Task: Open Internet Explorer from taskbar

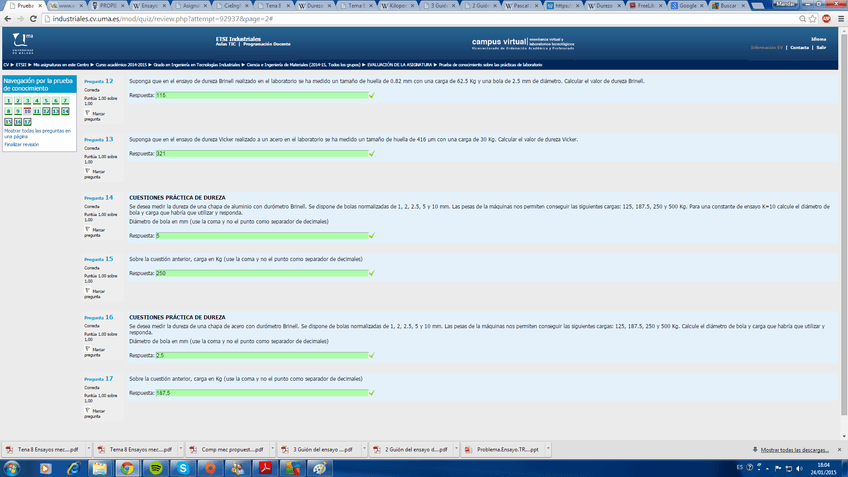Action: pos(73,468)
